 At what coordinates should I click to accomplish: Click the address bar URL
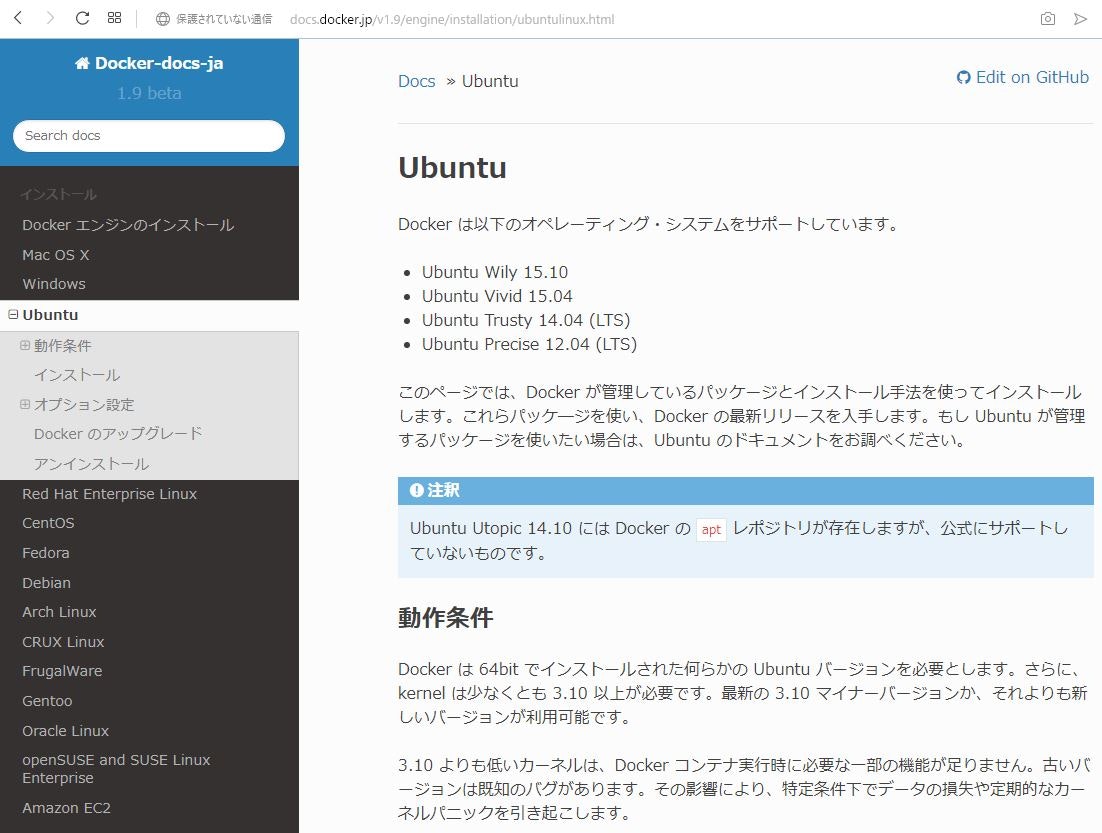(452, 19)
